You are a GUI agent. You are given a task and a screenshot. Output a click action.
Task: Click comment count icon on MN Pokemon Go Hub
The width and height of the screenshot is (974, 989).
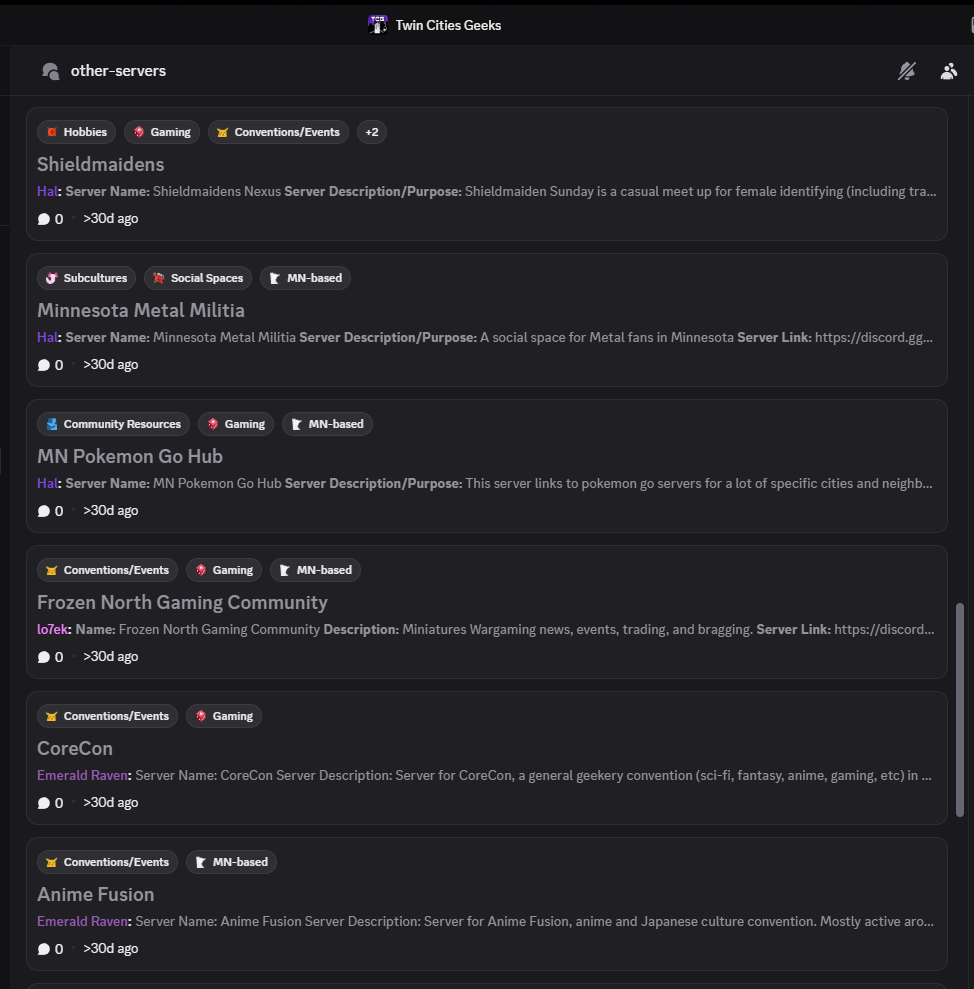tap(44, 511)
